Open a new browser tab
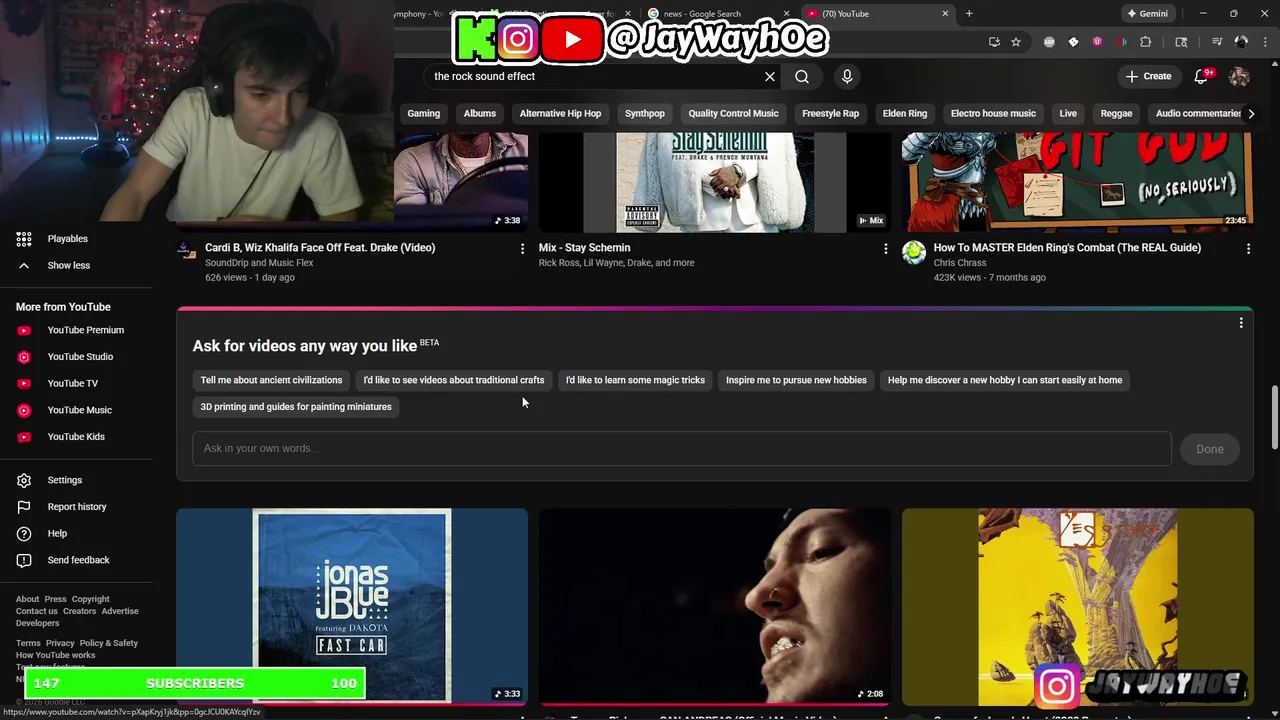This screenshot has width=1280, height=720. (x=969, y=14)
